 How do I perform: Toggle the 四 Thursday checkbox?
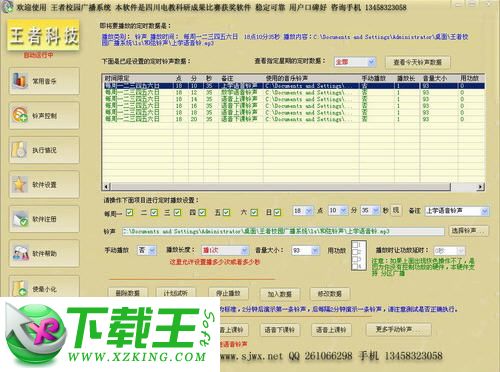click(202, 213)
